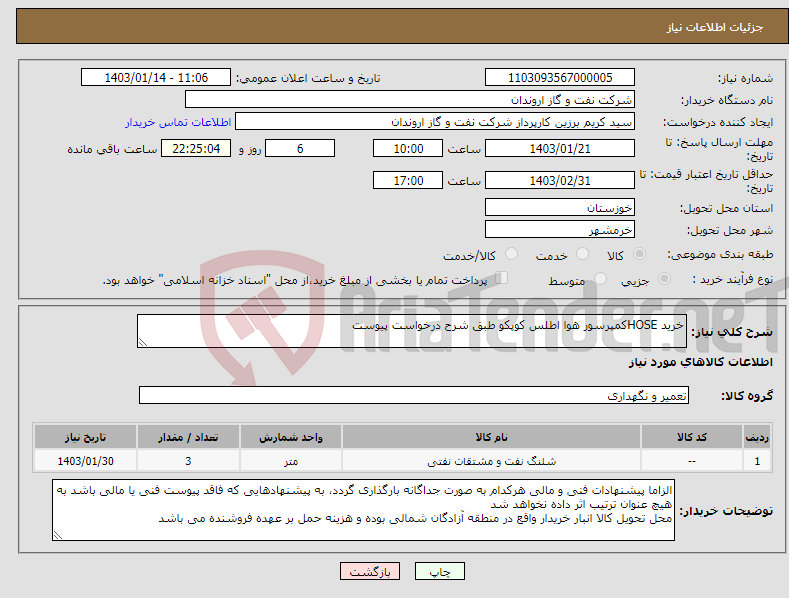The image size is (789, 598).
Task: Click the unit cell متر
Action: point(291,461)
